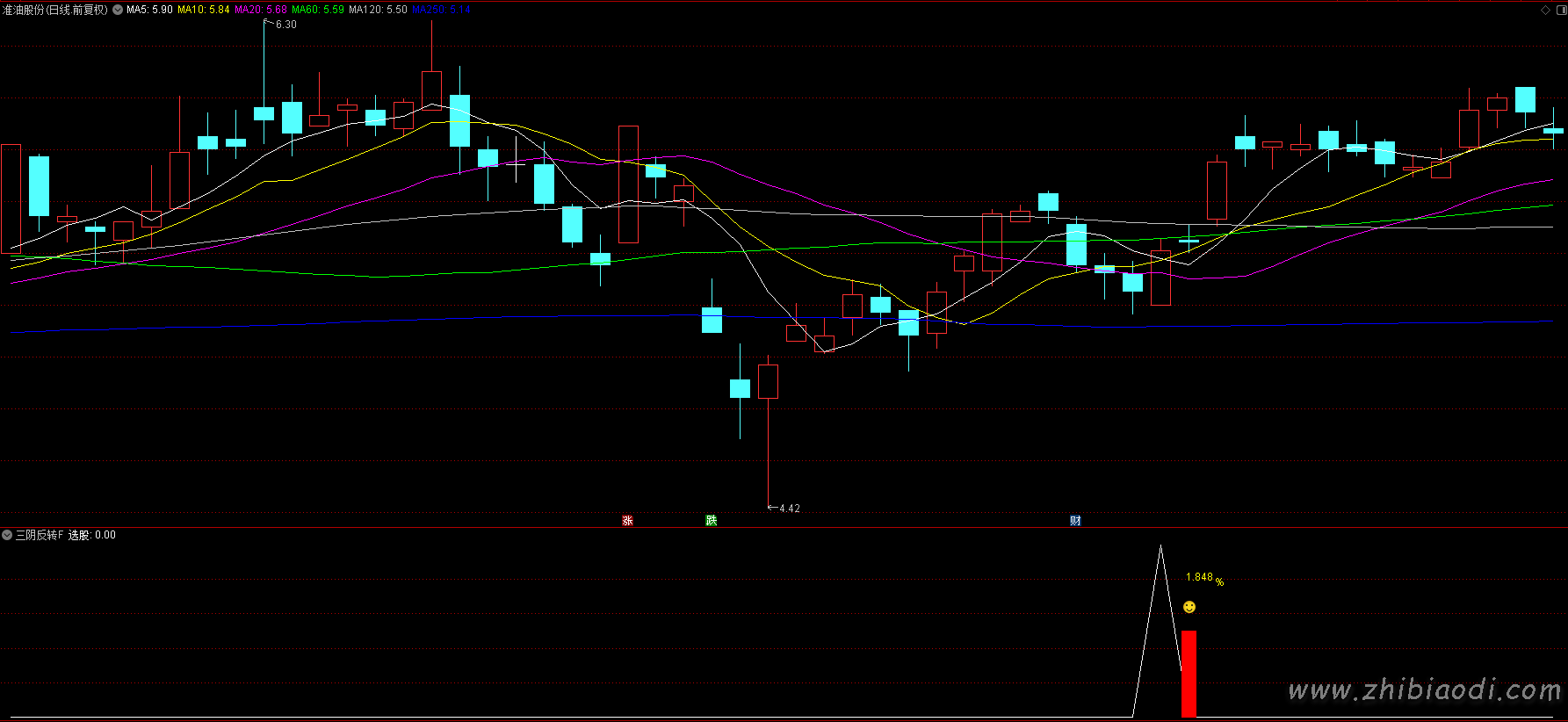
Task: Click the yellow 1.848% signal value
Action: pyautogui.click(x=1204, y=578)
